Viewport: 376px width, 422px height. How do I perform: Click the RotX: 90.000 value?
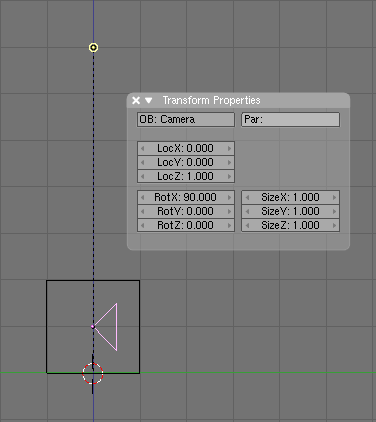(185, 197)
